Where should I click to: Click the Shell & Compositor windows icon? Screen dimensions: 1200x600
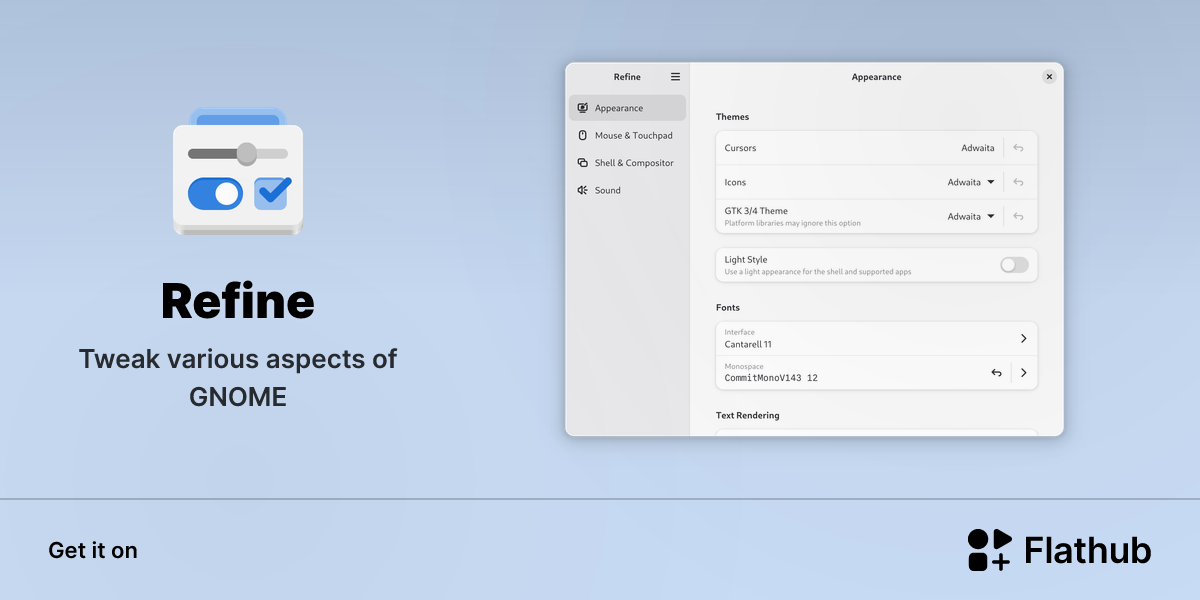pos(582,163)
